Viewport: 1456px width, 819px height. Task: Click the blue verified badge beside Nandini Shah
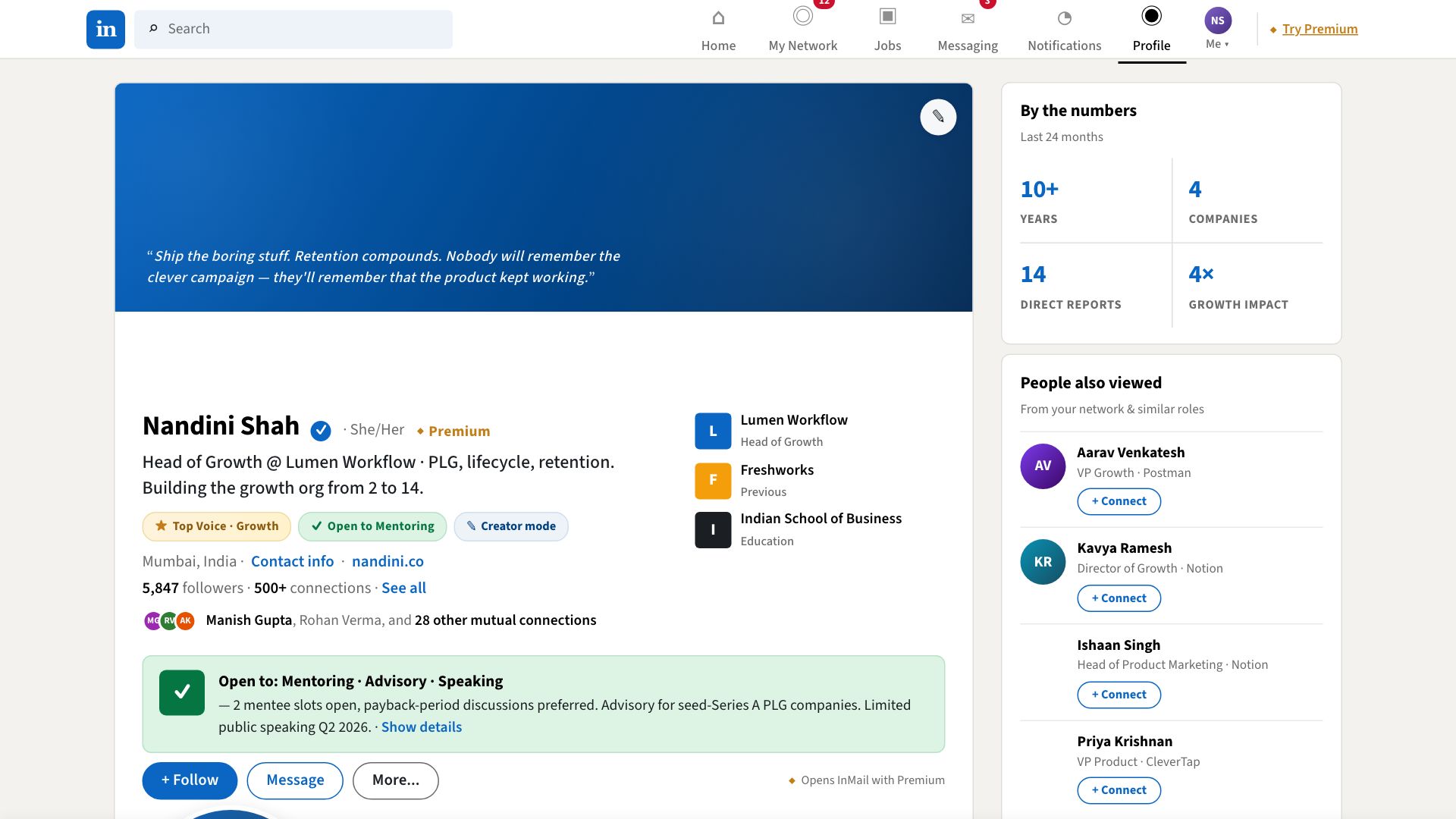point(321,431)
